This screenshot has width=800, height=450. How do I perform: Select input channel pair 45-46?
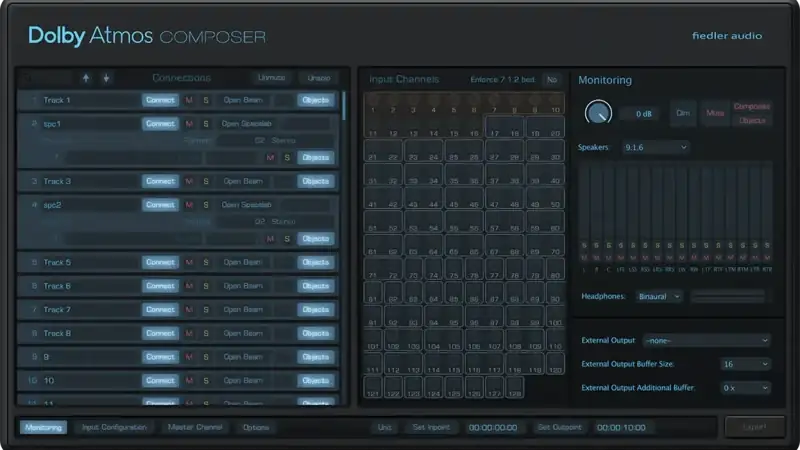tap(464, 198)
